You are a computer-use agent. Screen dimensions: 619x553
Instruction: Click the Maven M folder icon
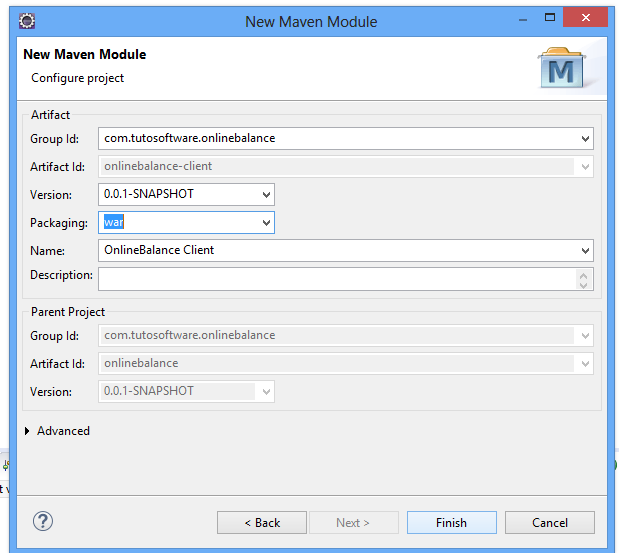(561, 68)
